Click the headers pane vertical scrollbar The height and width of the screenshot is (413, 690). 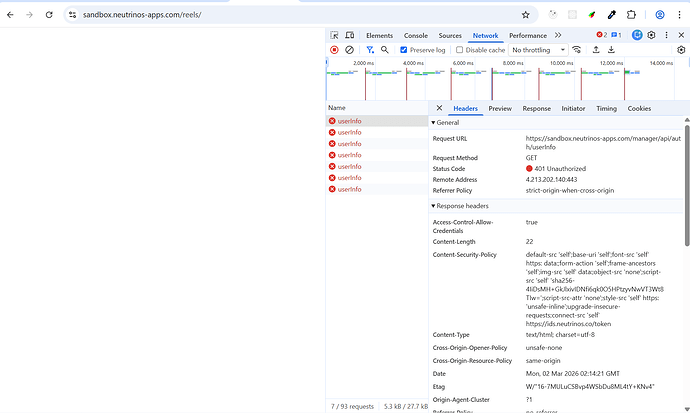(x=687, y=185)
